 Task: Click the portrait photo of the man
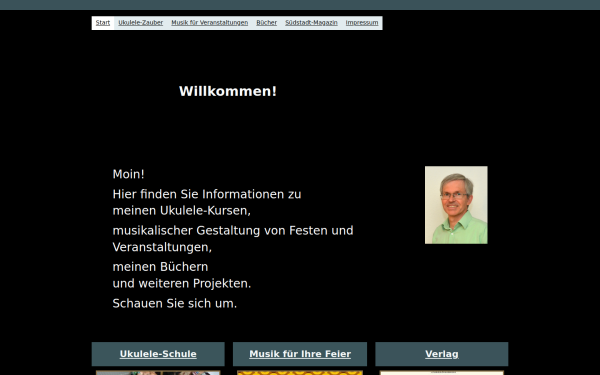(456, 205)
